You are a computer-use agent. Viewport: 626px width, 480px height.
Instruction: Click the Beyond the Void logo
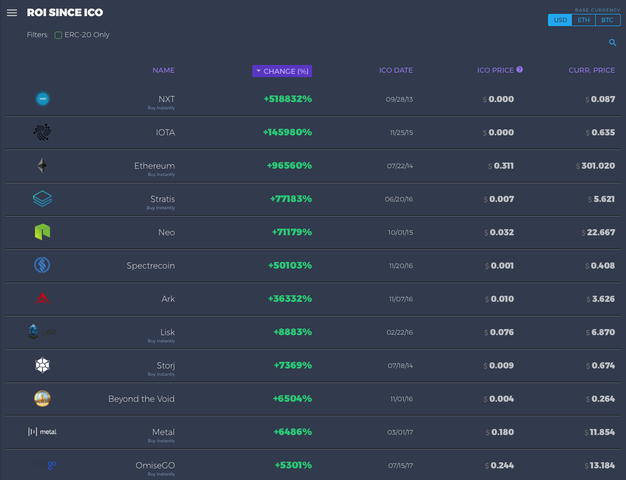click(42, 398)
